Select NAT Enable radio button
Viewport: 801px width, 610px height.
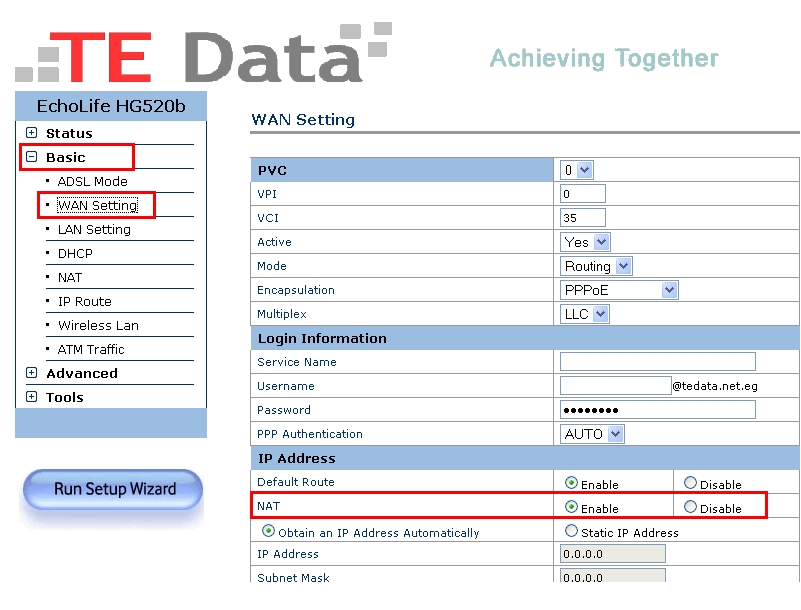coord(572,508)
